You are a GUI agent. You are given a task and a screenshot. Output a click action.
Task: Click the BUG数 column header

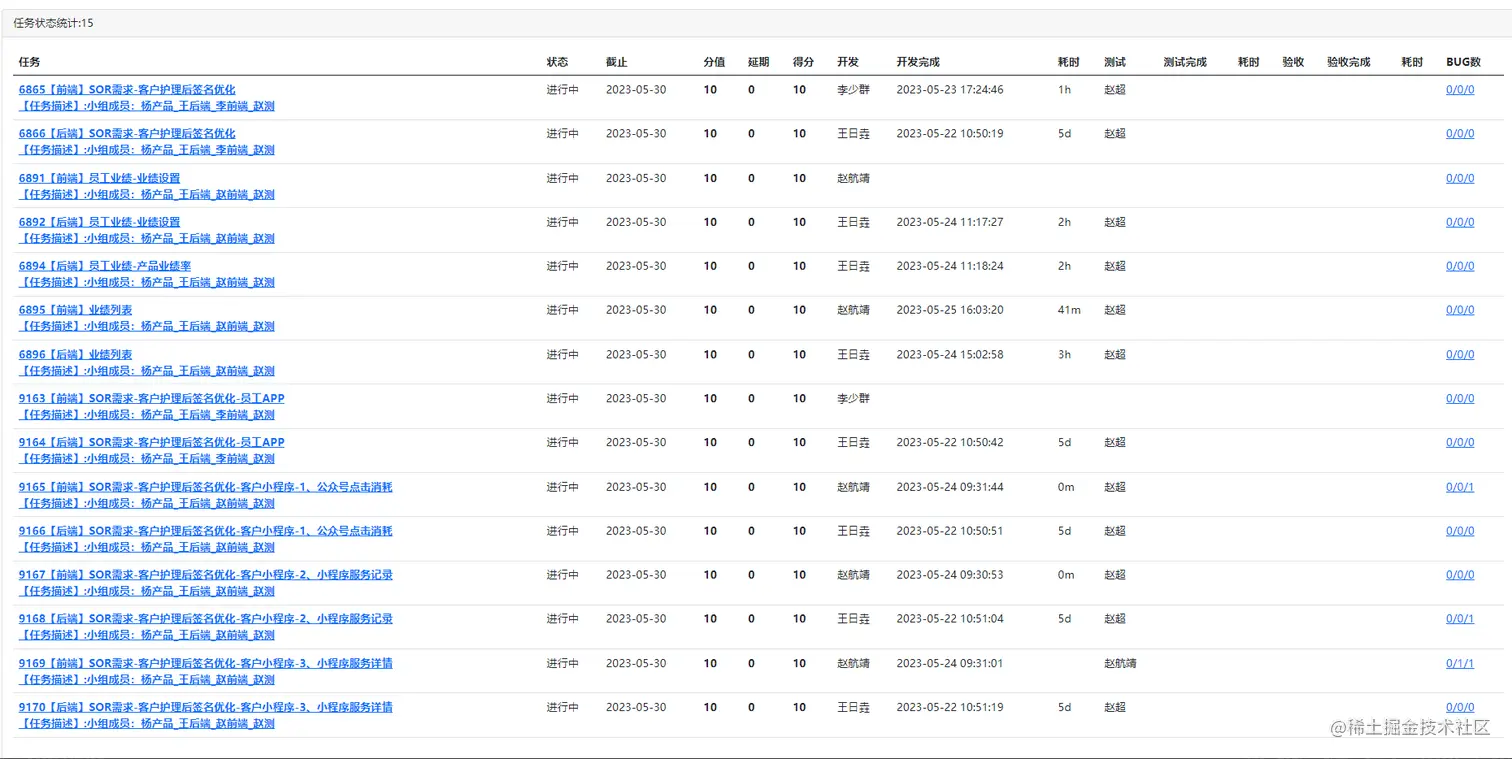click(x=1462, y=62)
